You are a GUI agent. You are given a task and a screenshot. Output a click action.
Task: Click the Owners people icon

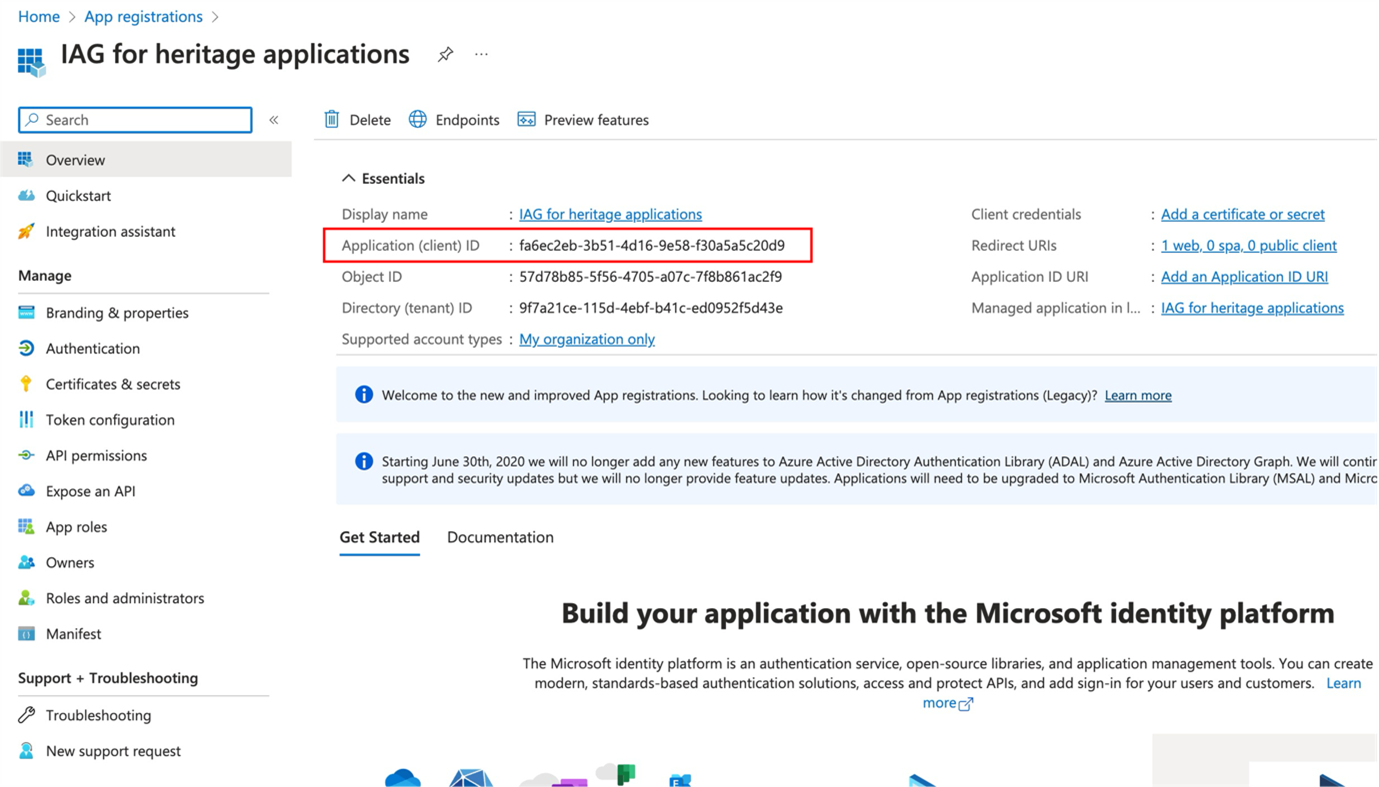click(26, 562)
